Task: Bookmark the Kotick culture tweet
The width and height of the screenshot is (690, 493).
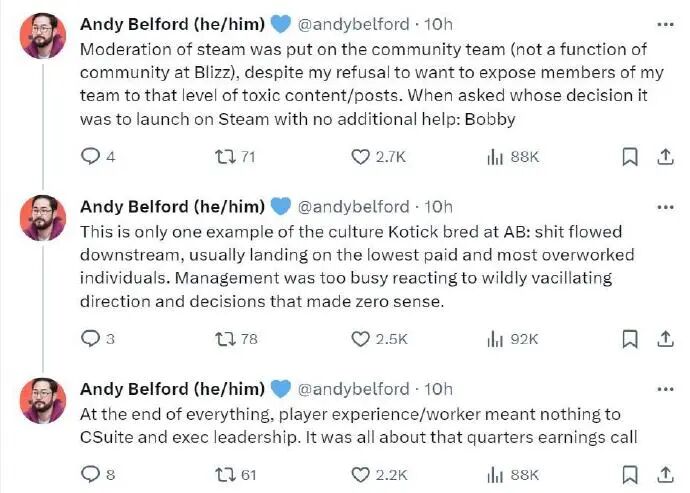Action: (x=629, y=338)
